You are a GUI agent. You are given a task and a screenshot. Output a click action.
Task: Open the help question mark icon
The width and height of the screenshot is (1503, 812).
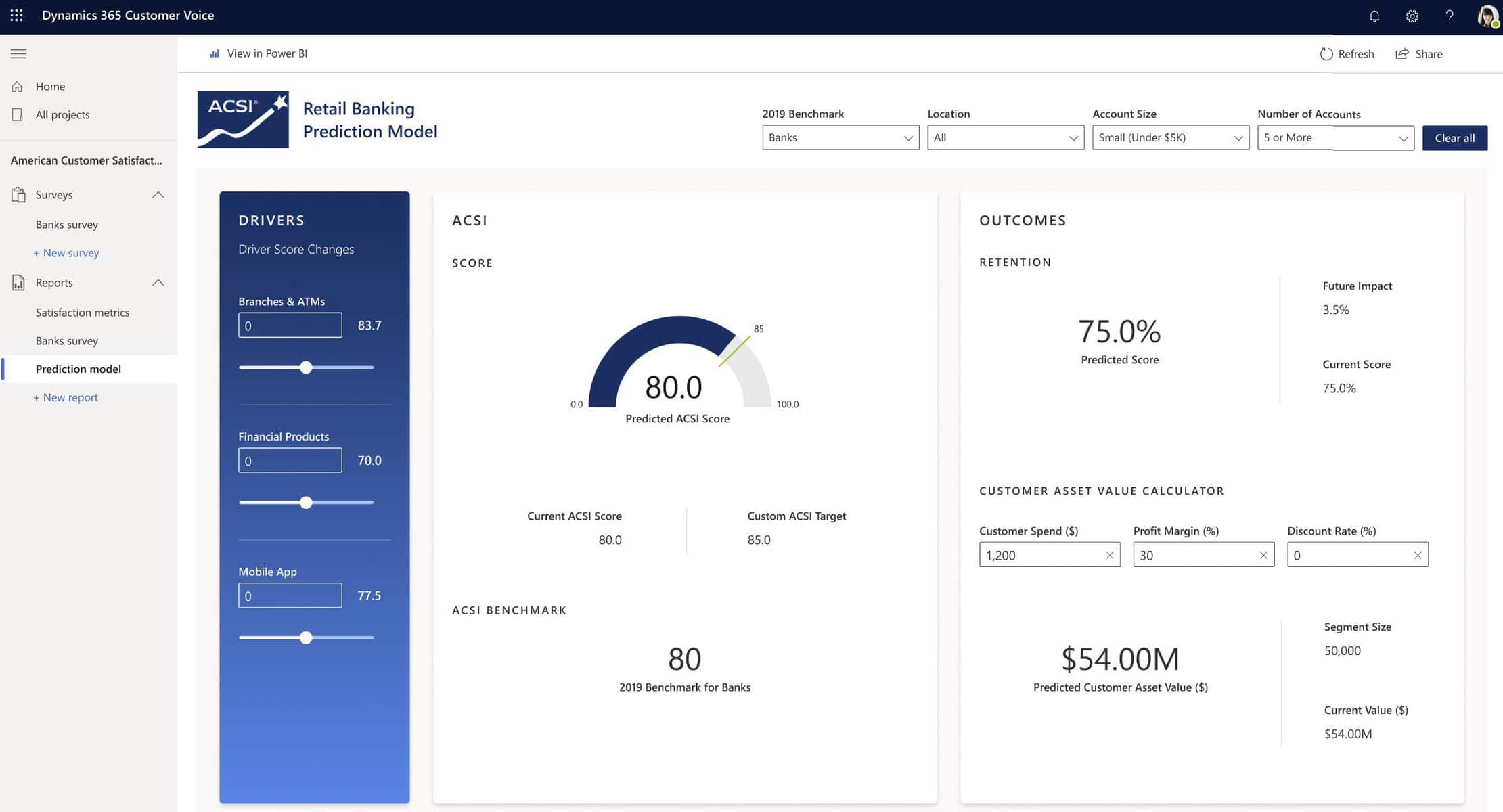[1450, 16]
